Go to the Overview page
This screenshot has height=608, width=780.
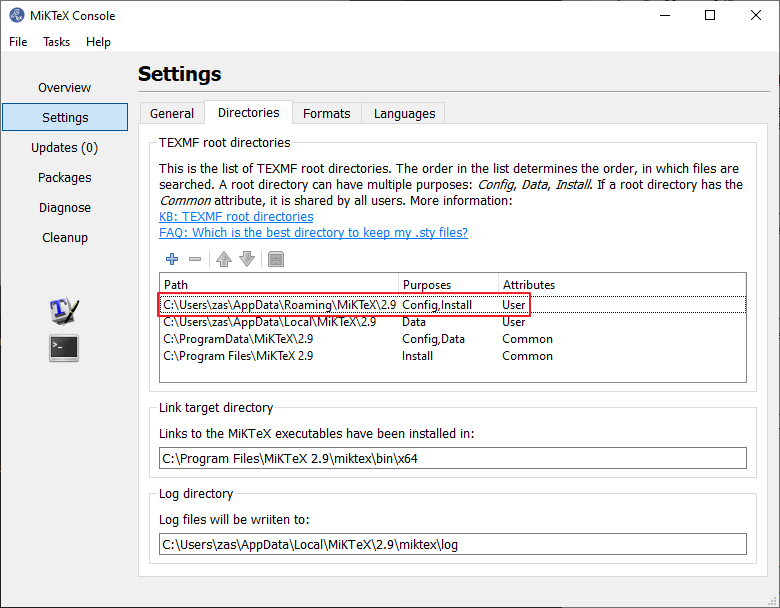click(x=65, y=88)
